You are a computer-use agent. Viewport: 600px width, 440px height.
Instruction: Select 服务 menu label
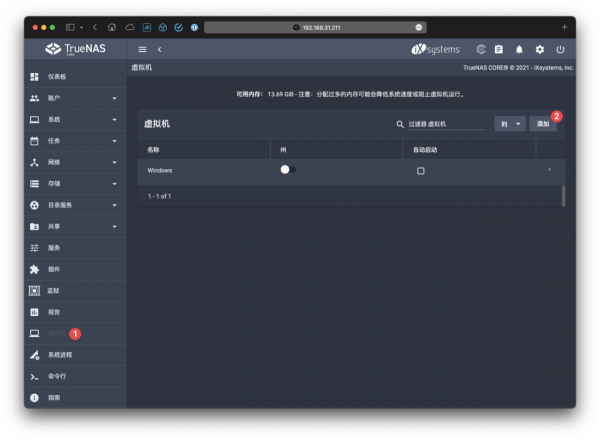(x=54, y=248)
